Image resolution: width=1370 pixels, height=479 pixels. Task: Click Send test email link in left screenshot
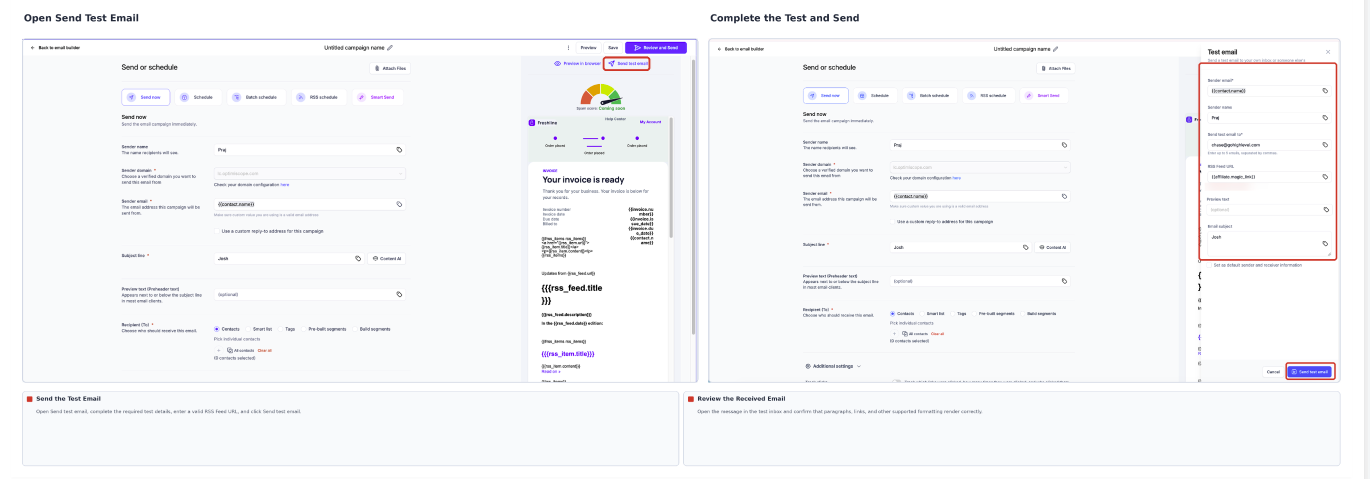tap(628, 63)
